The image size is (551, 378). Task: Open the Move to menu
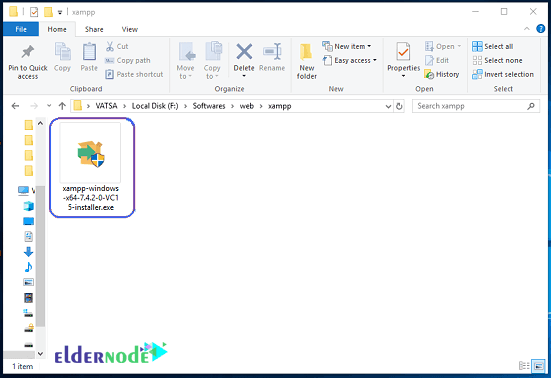[186, 61]
